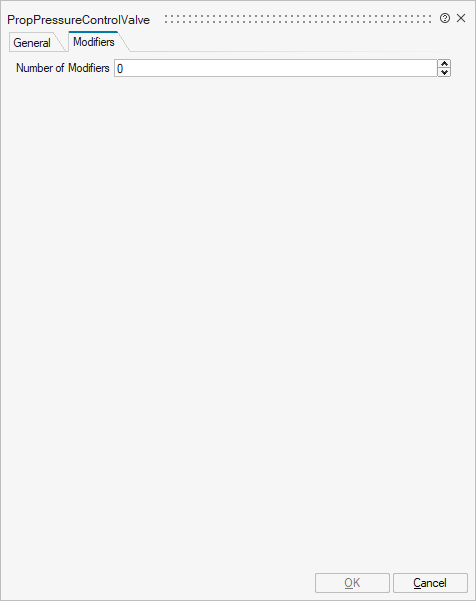Click the X icon beside help

461,18
